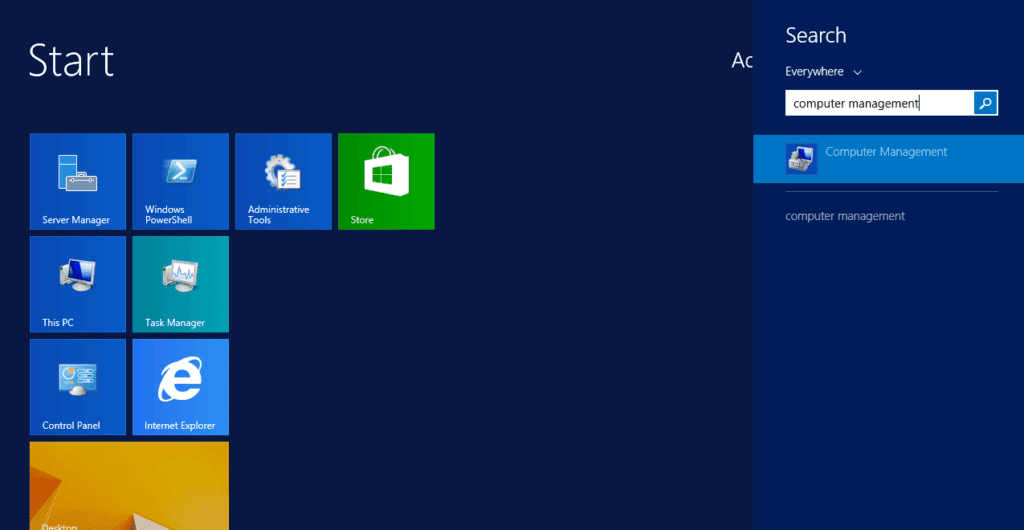Open the green Store tile
The image size is (1024, 530).
[387, 181]
